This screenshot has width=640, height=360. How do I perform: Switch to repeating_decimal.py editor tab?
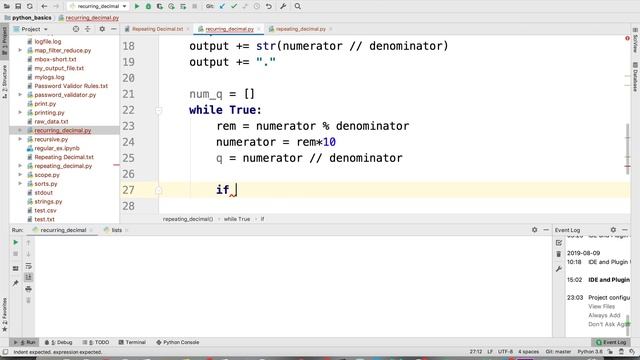pyautogui.click(x=301, y=29)
